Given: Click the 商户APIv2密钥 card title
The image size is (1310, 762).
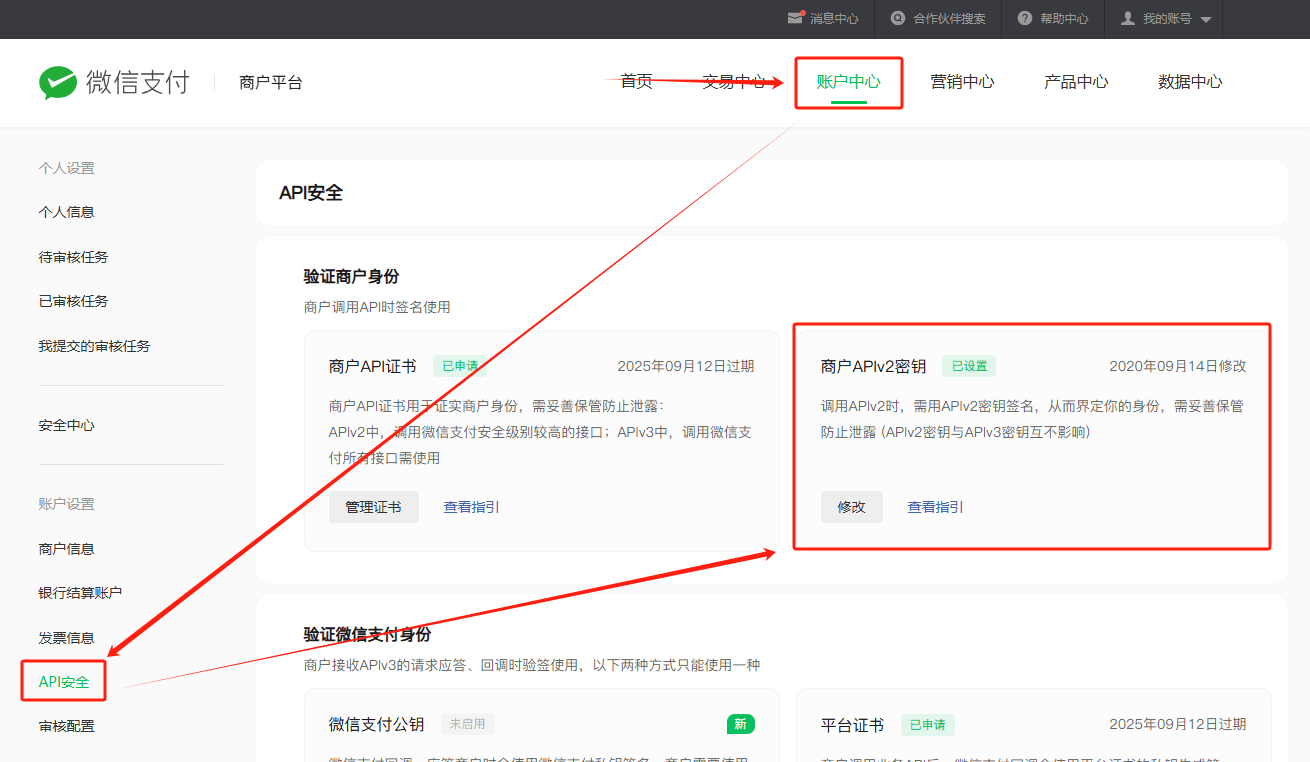Looking at the screenshot, I should [x=874, y=366].
